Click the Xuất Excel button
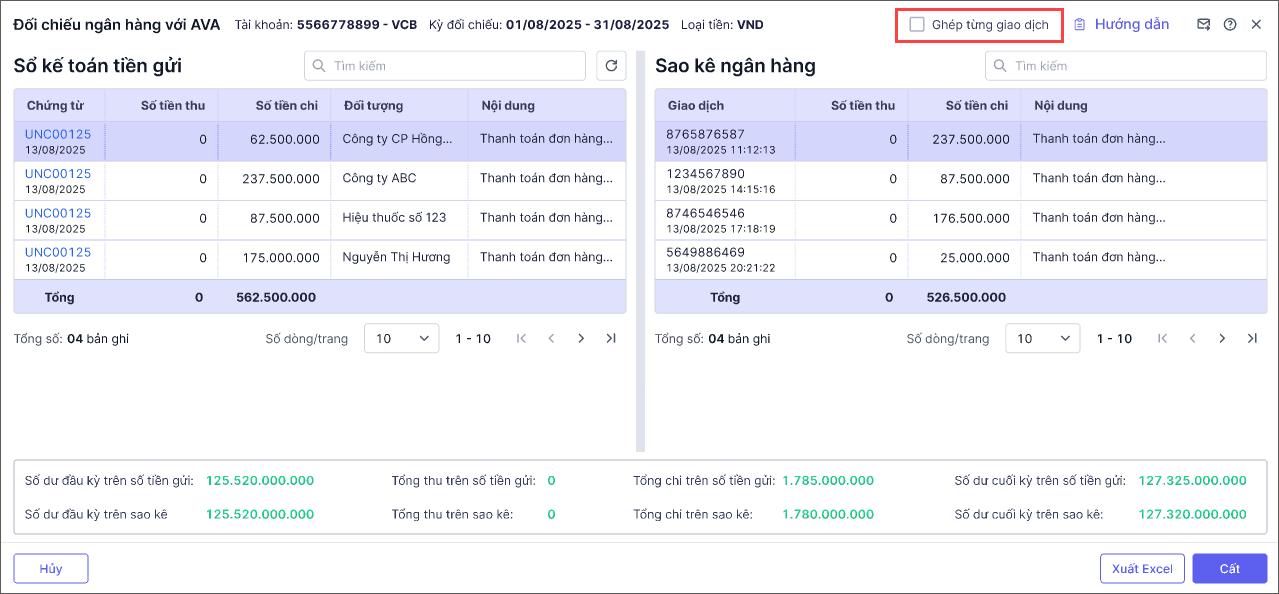Screen dimensions: 1279x594 point(1142,569)
